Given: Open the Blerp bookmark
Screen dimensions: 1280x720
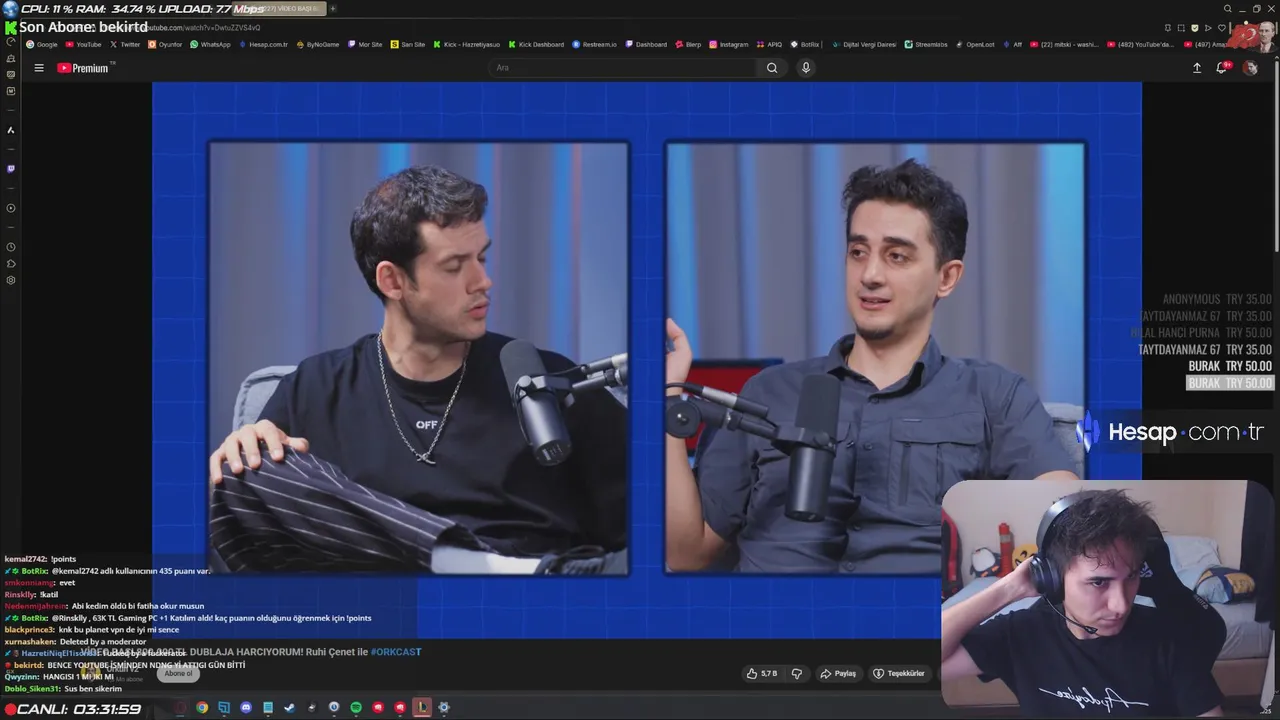Looking at the screenshot, I should click(x=689, y=44).
